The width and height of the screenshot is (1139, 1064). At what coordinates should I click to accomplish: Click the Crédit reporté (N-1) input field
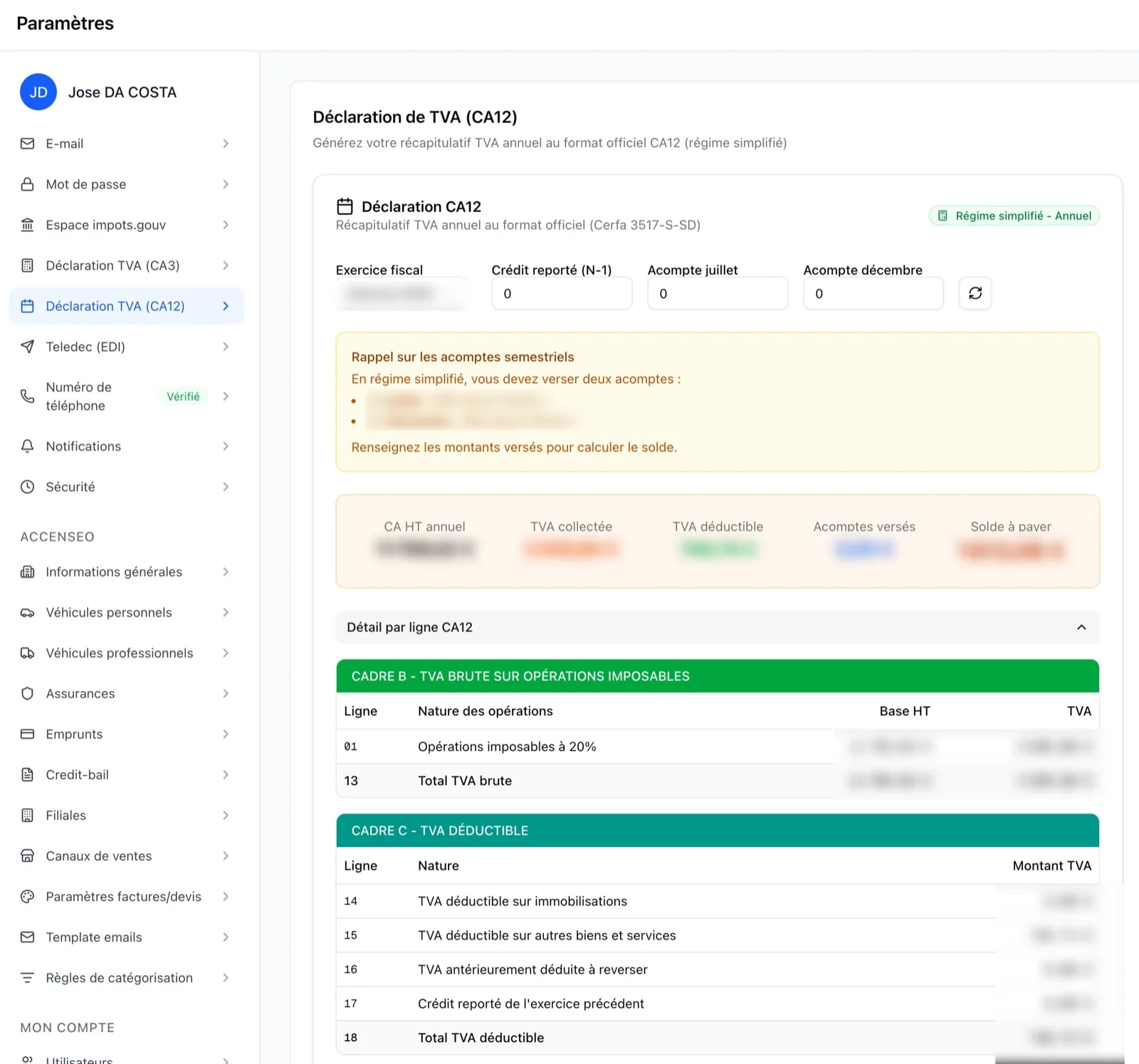tap(561, 293)
